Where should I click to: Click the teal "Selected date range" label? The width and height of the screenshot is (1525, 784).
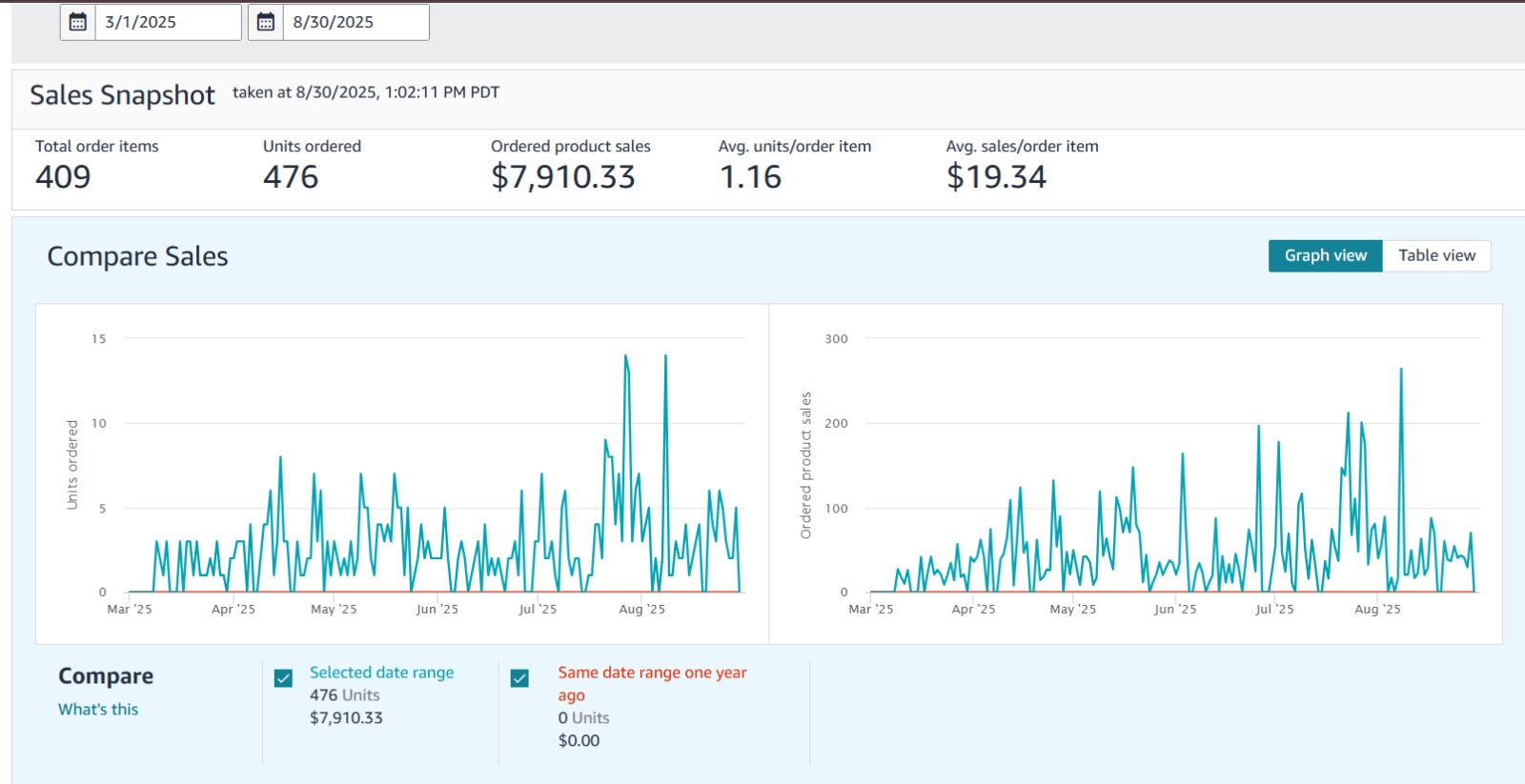click(381, 673)
